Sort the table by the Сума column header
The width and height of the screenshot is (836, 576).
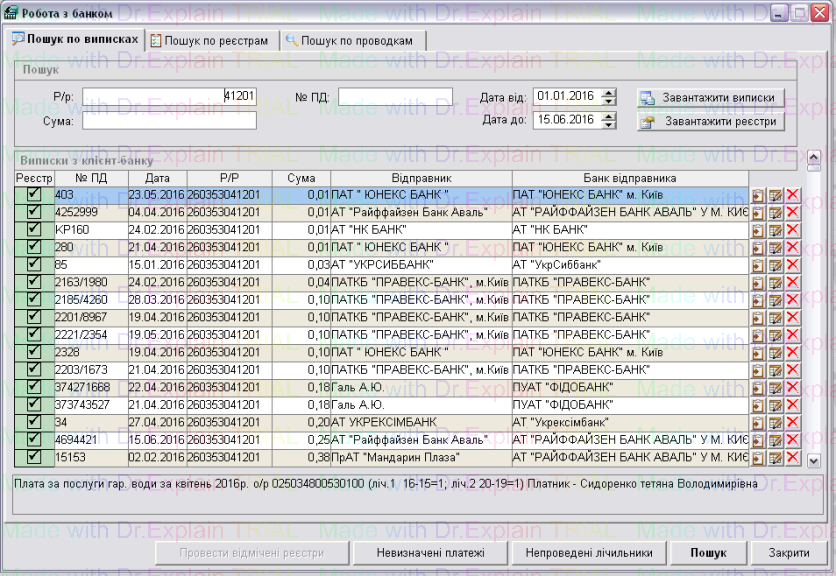301,177
